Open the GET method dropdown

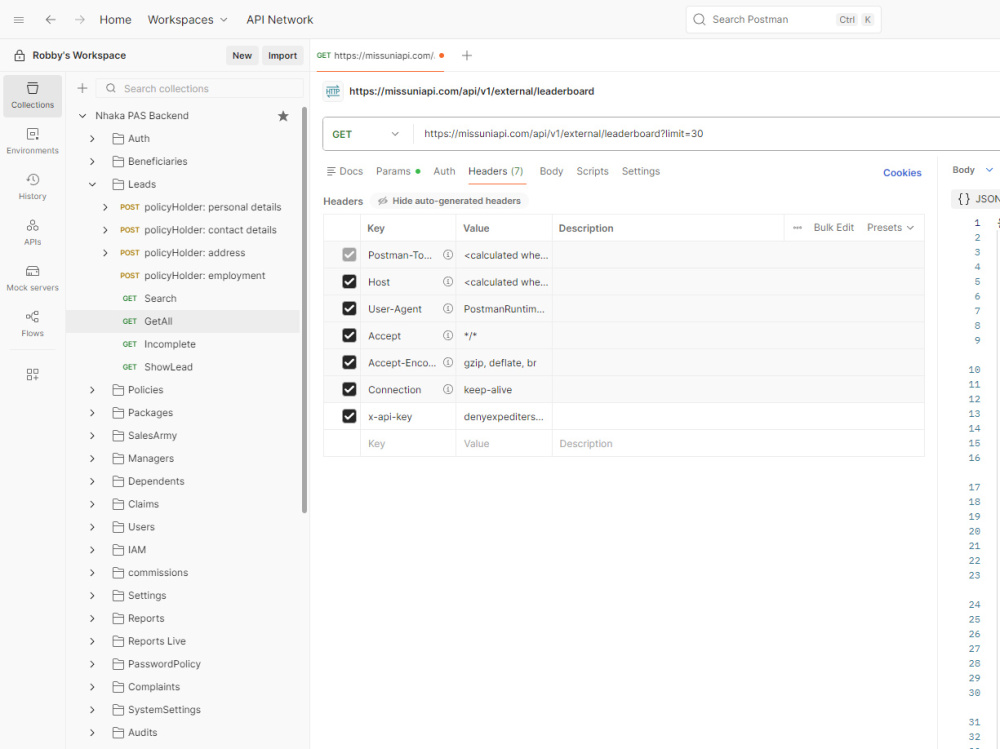pos(366,134)
